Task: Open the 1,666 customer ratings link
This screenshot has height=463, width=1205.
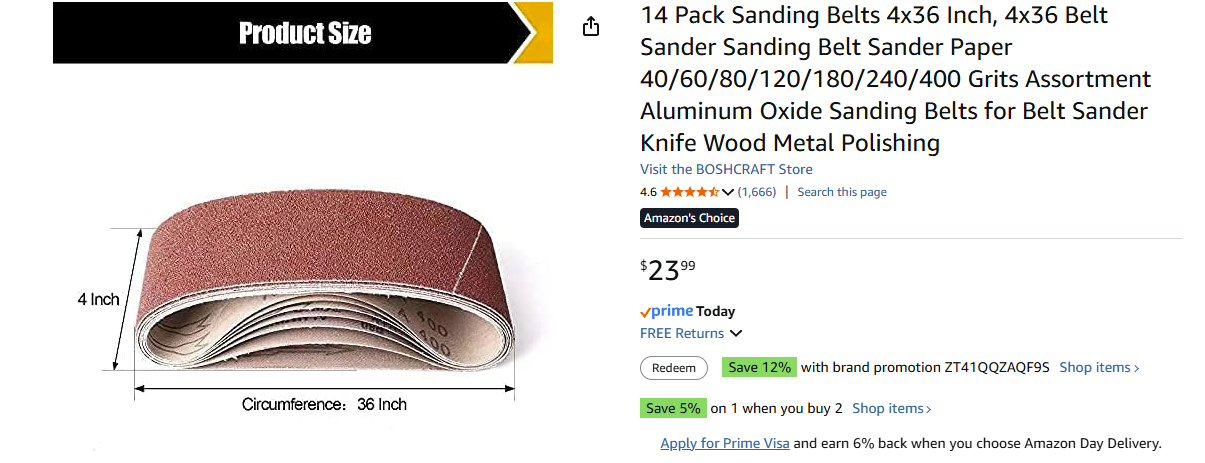Action: tap(757, 192)
